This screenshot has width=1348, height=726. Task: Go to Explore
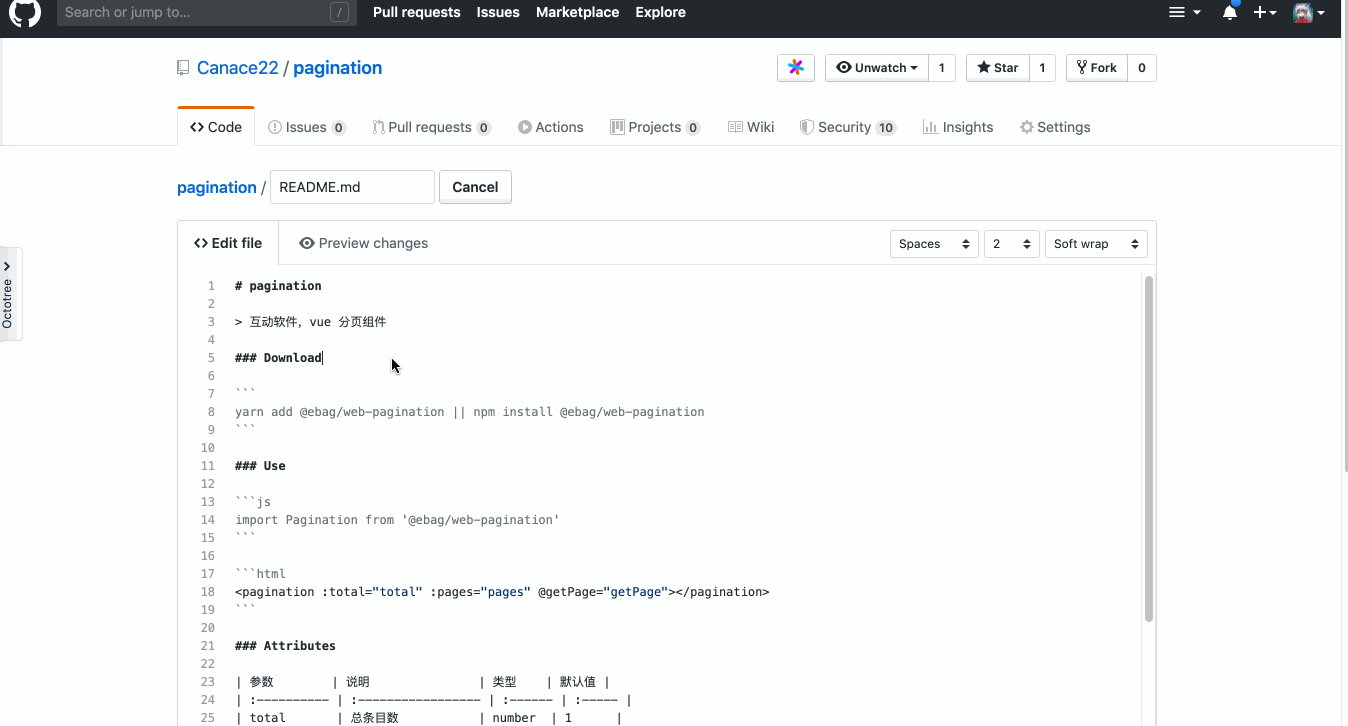[x=660, y=12]
